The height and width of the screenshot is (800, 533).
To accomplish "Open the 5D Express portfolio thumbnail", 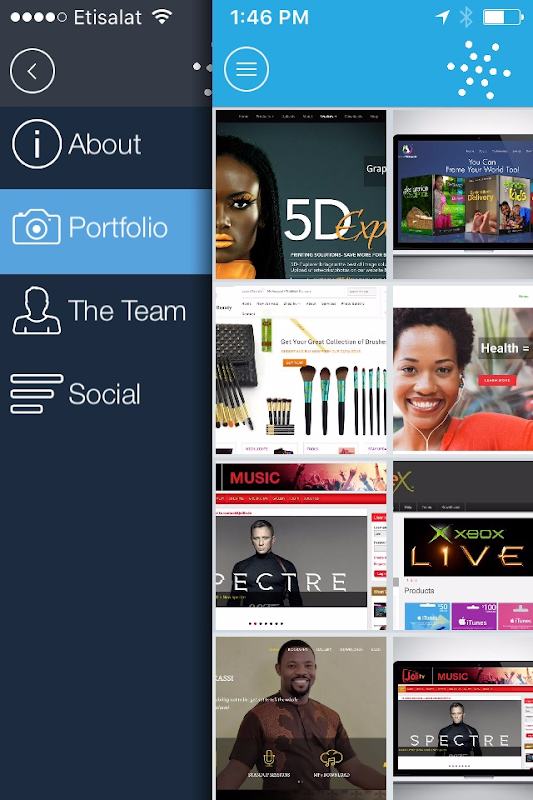I will pos(301,194).
